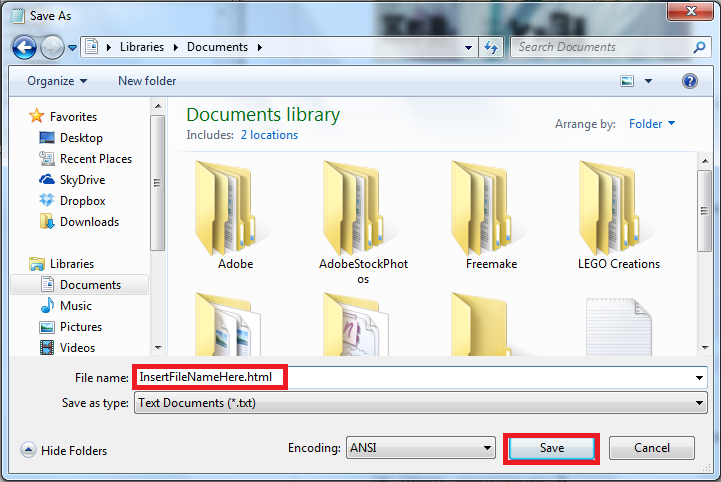
Task: Select SkyDrive in the navigation pane
Action: 82,180
